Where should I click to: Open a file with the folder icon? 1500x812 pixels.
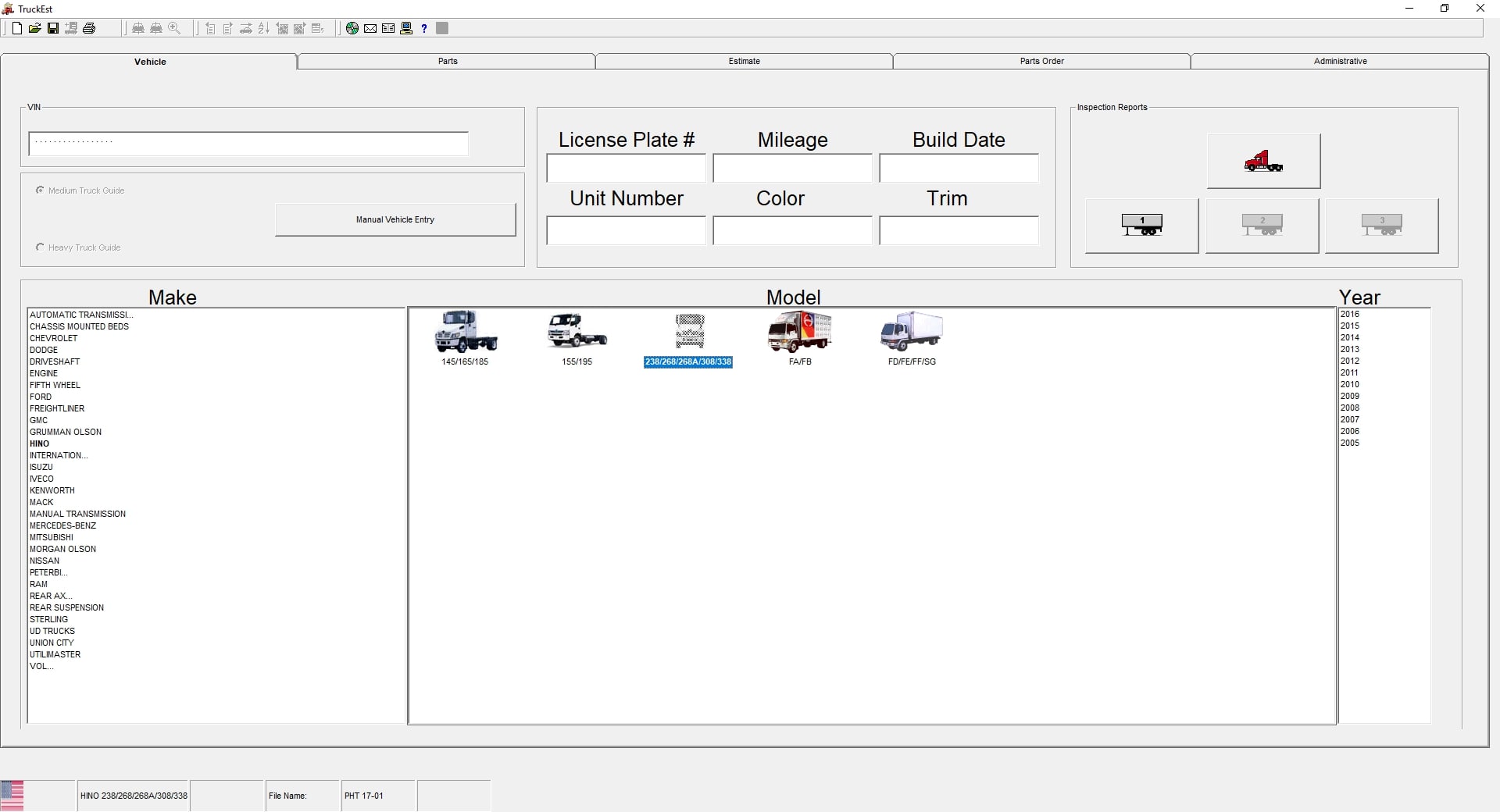(x=35, y=29)
